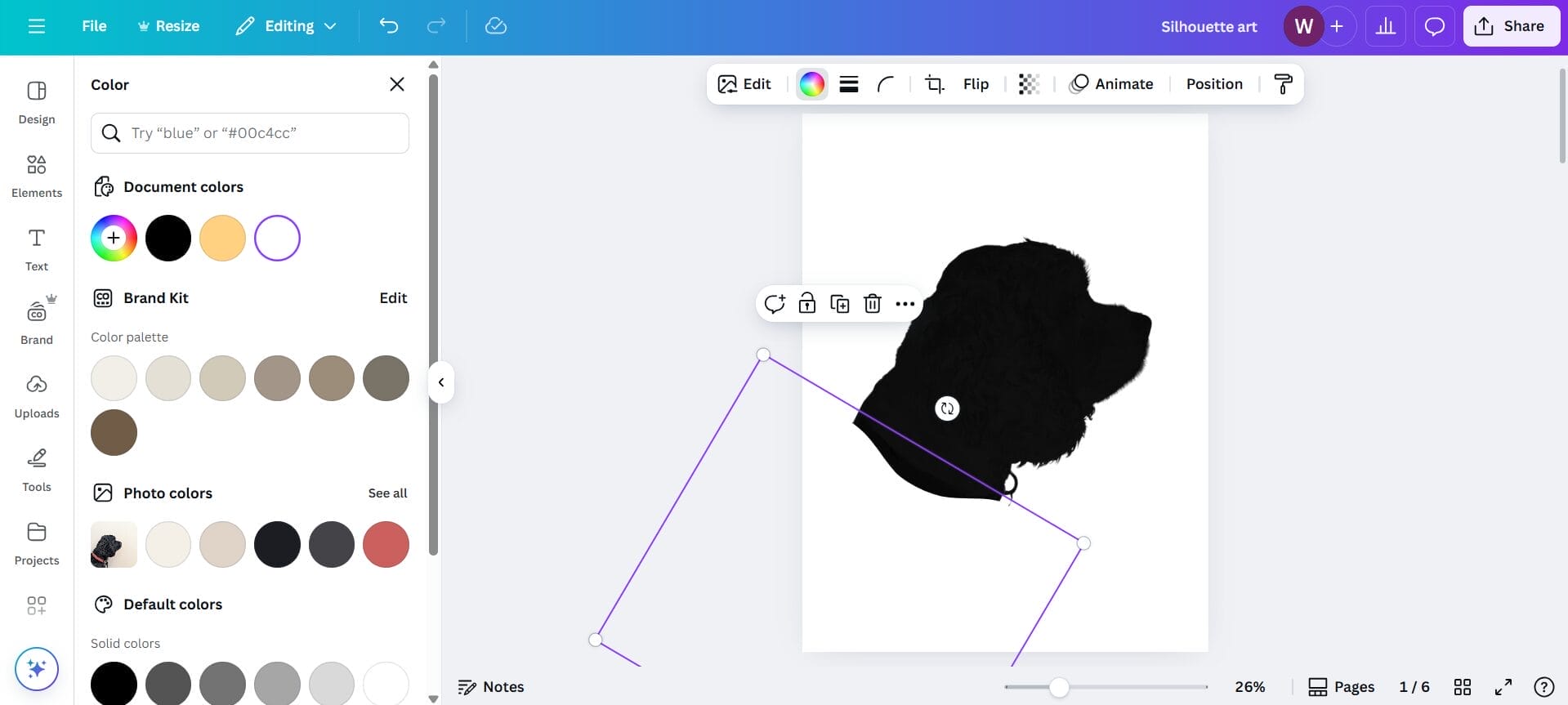Select the Silhouette art title

point(1208,26)
